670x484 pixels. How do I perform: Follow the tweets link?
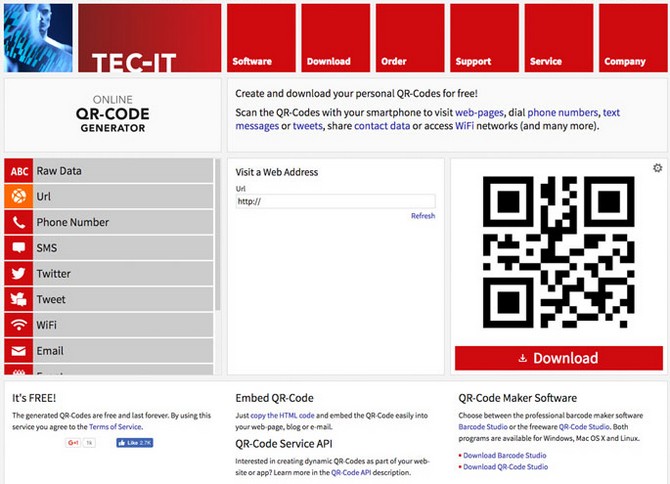point(308,126)
